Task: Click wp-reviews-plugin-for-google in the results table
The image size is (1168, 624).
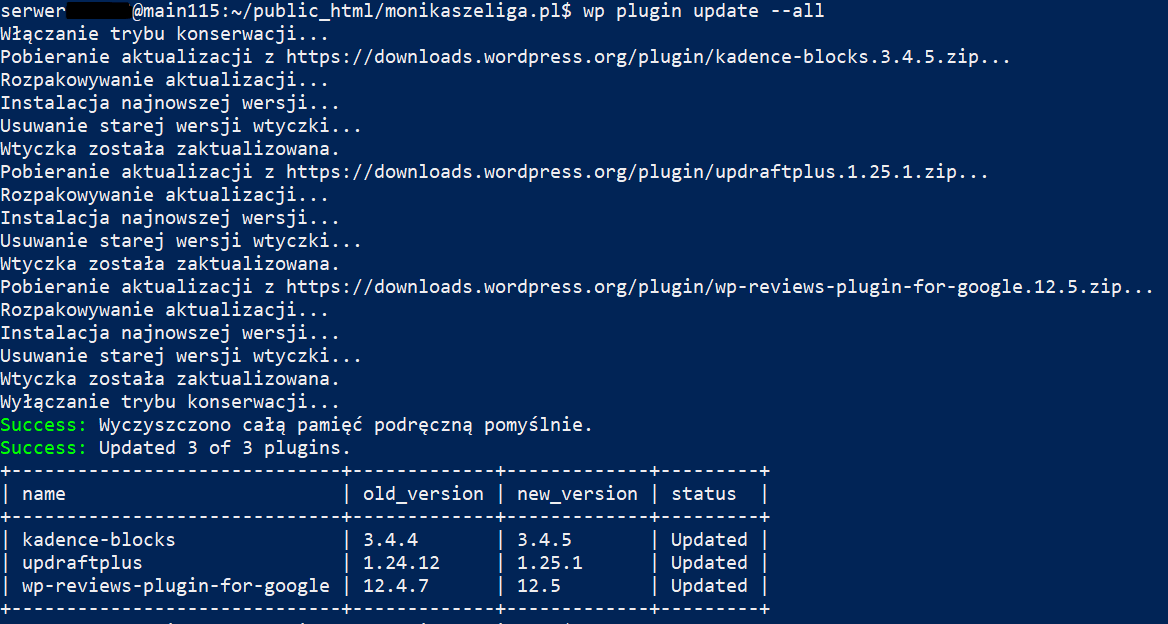Action: (175, 586)
